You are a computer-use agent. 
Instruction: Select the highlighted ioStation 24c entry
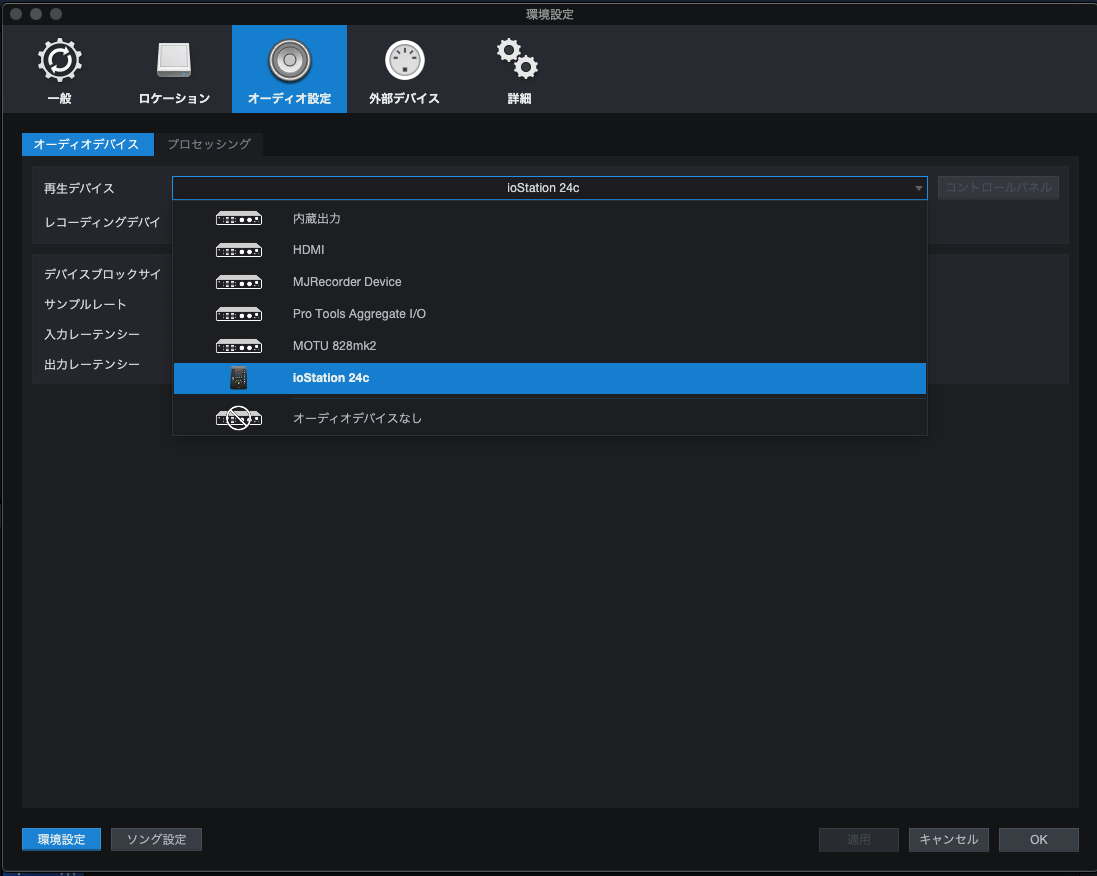pyautogui.click(x=550, y=379)
